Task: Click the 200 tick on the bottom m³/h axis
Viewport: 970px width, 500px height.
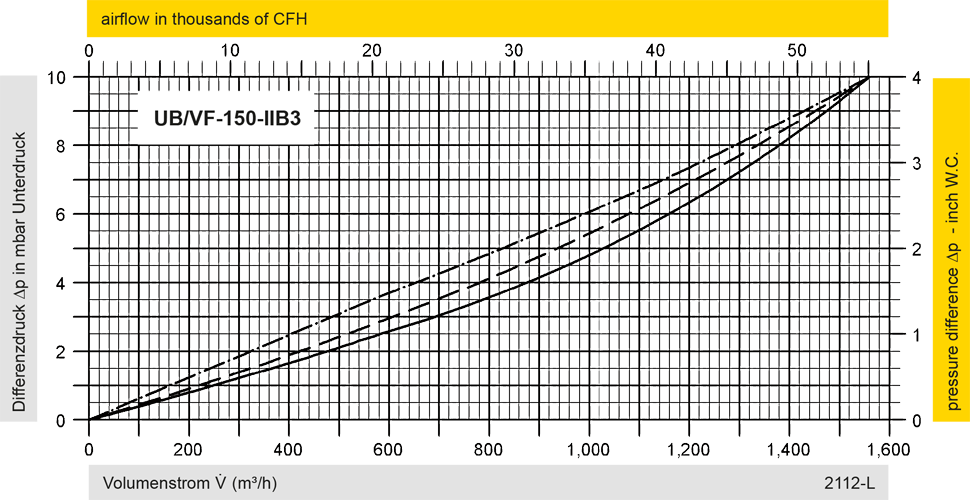Action: coord(189,446)
